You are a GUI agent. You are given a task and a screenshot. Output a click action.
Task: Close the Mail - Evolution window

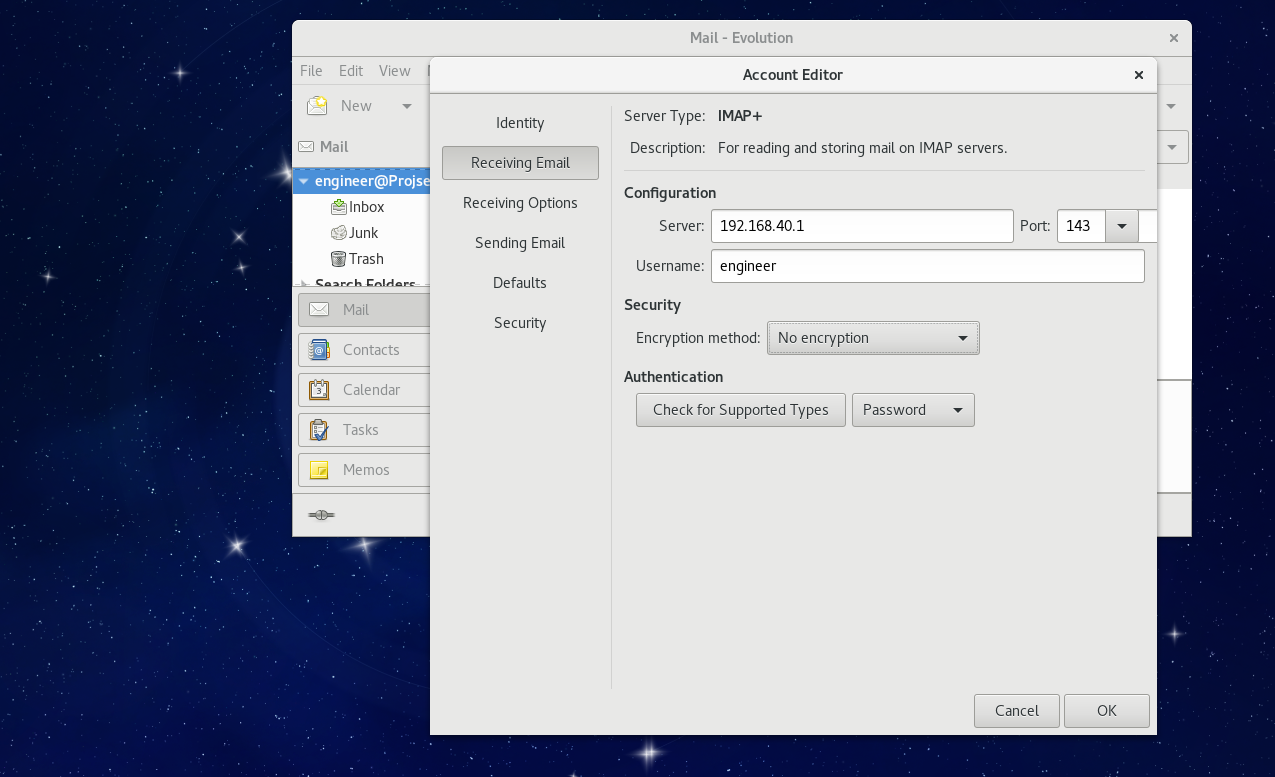tap(1174, 38)
